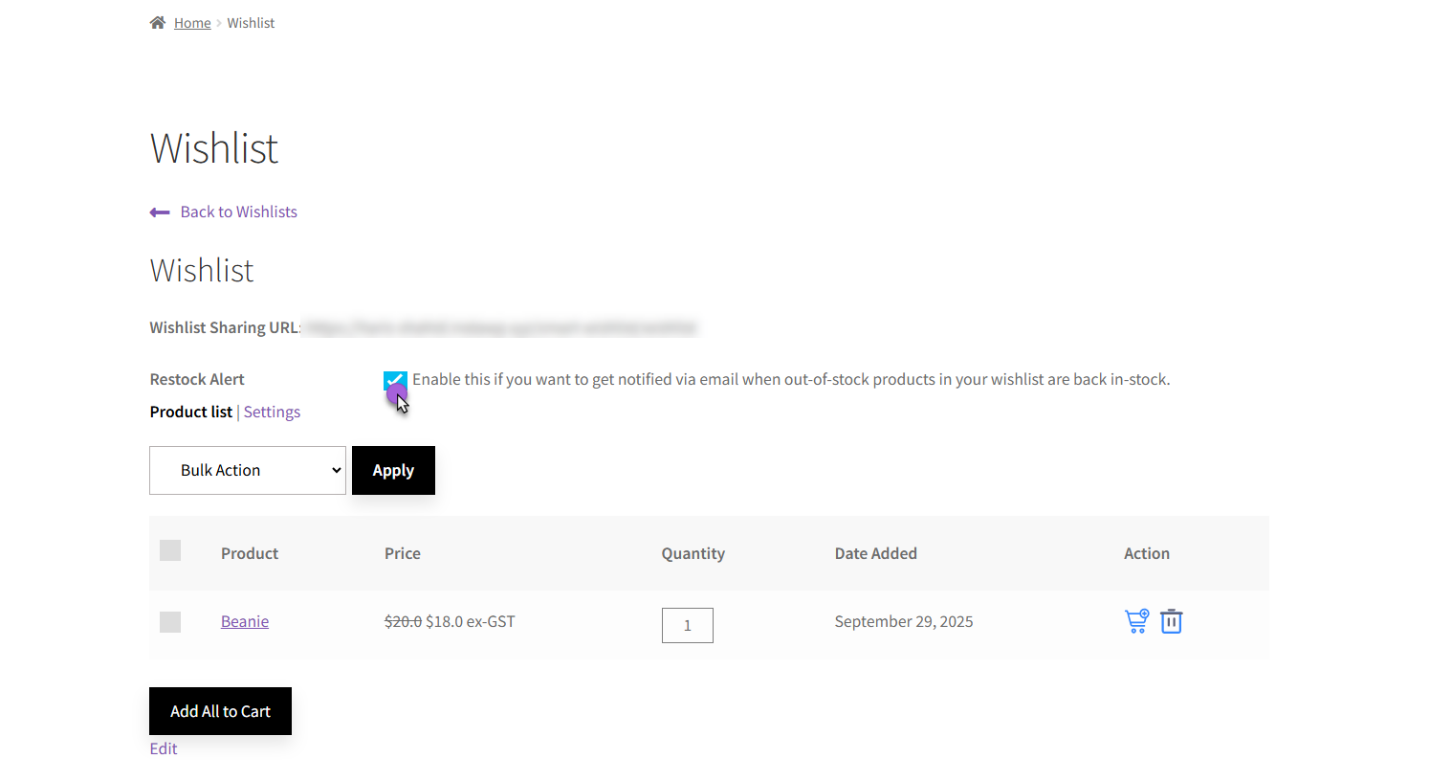Select the Product list tab

point(190,411)
